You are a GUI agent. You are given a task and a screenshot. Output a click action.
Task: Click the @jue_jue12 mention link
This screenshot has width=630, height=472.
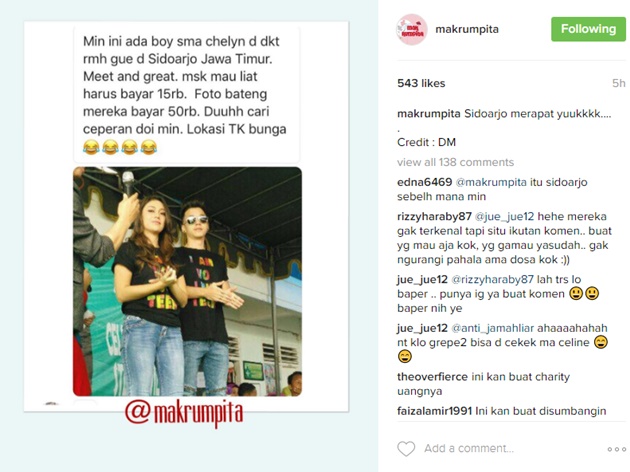pos(505,217)
